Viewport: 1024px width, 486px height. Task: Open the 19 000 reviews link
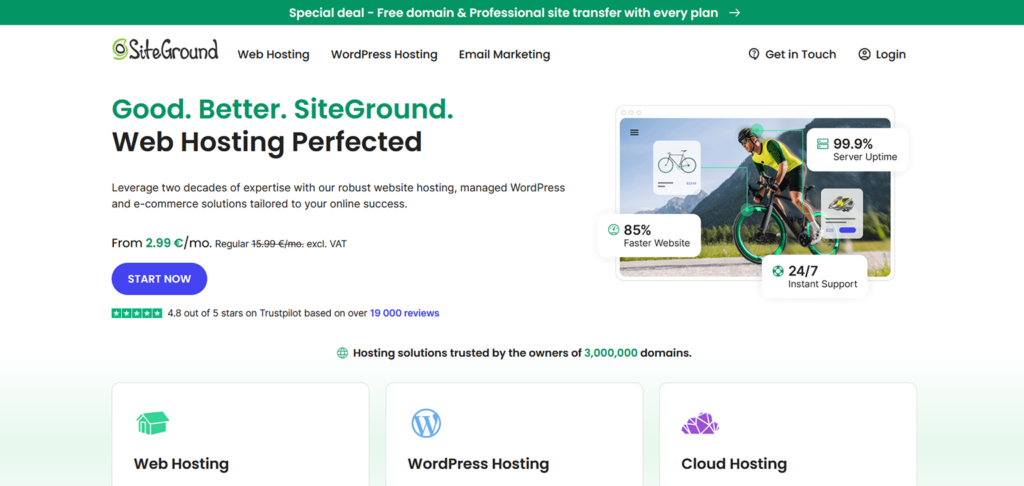tap(404, 313)
